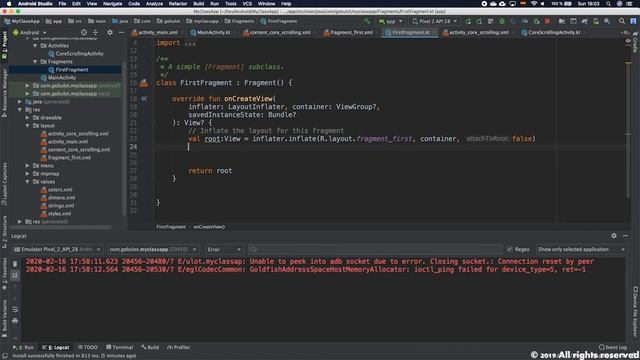Click the Print icon in Logcat sidebar
This screenshot has height=360, width=640.
15,321
